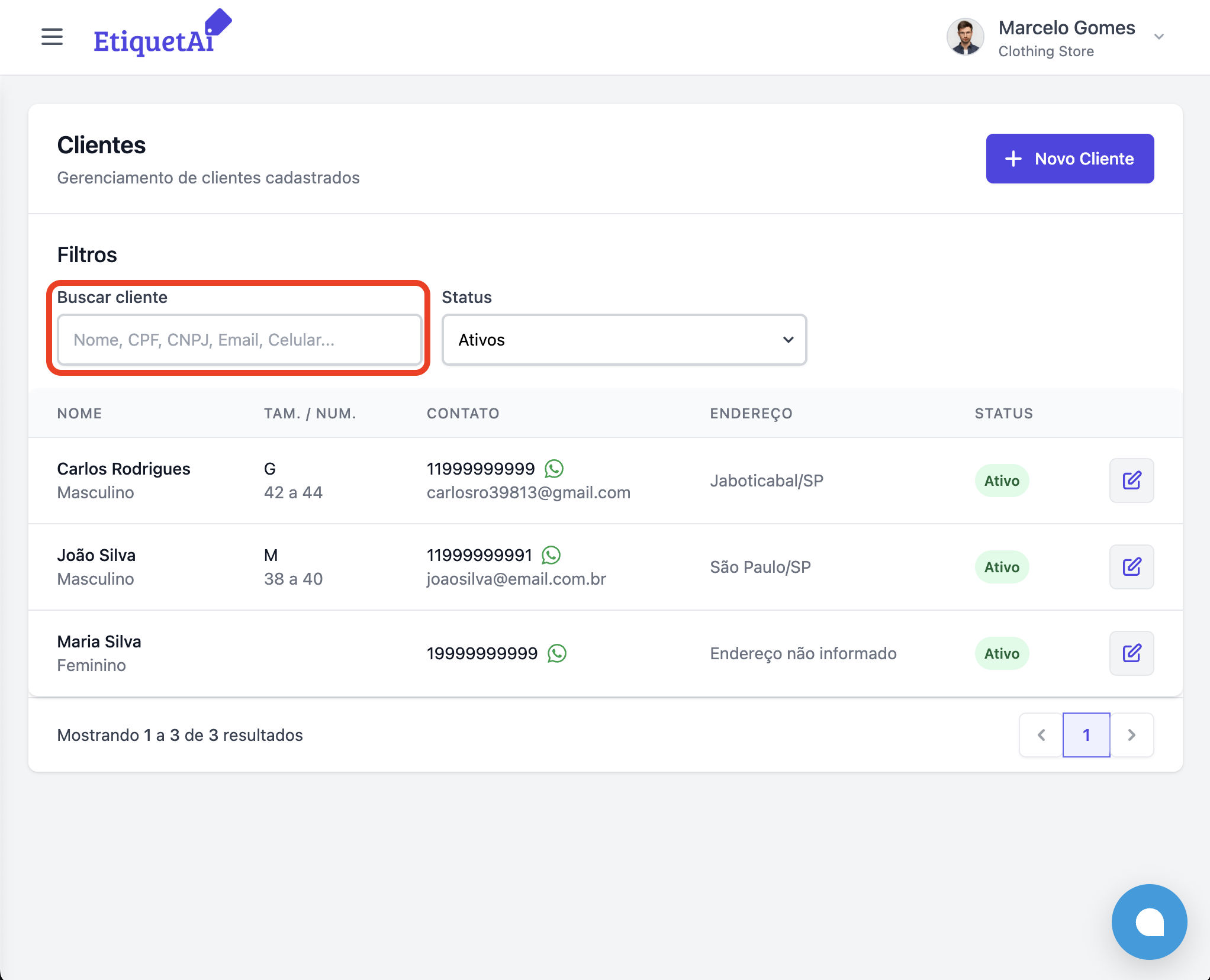Click Ativo status badge for João Silva

pyautogui.click(x=1002, y=567)
